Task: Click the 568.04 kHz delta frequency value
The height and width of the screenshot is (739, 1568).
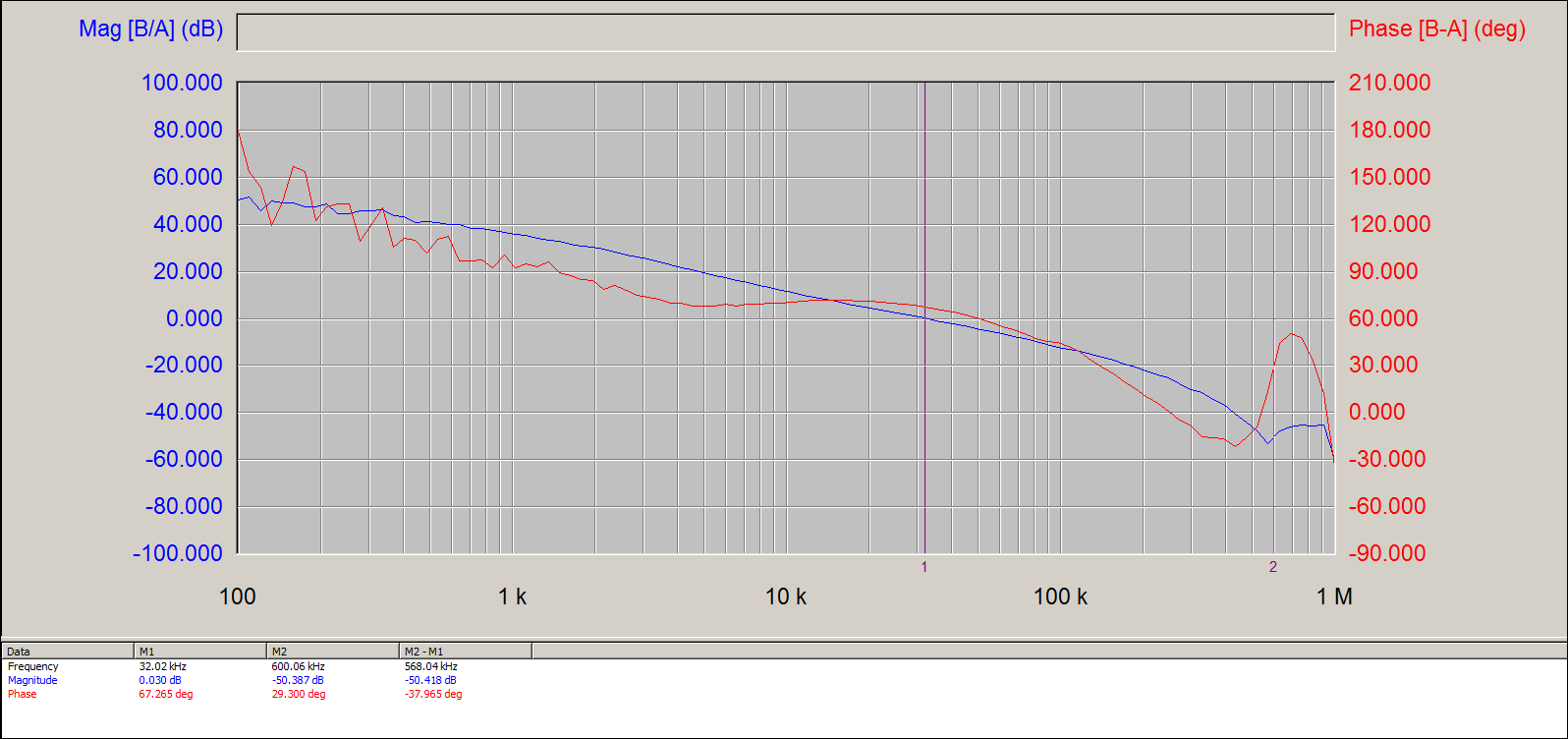Action: pyautogui.click(x=430, y=666)
